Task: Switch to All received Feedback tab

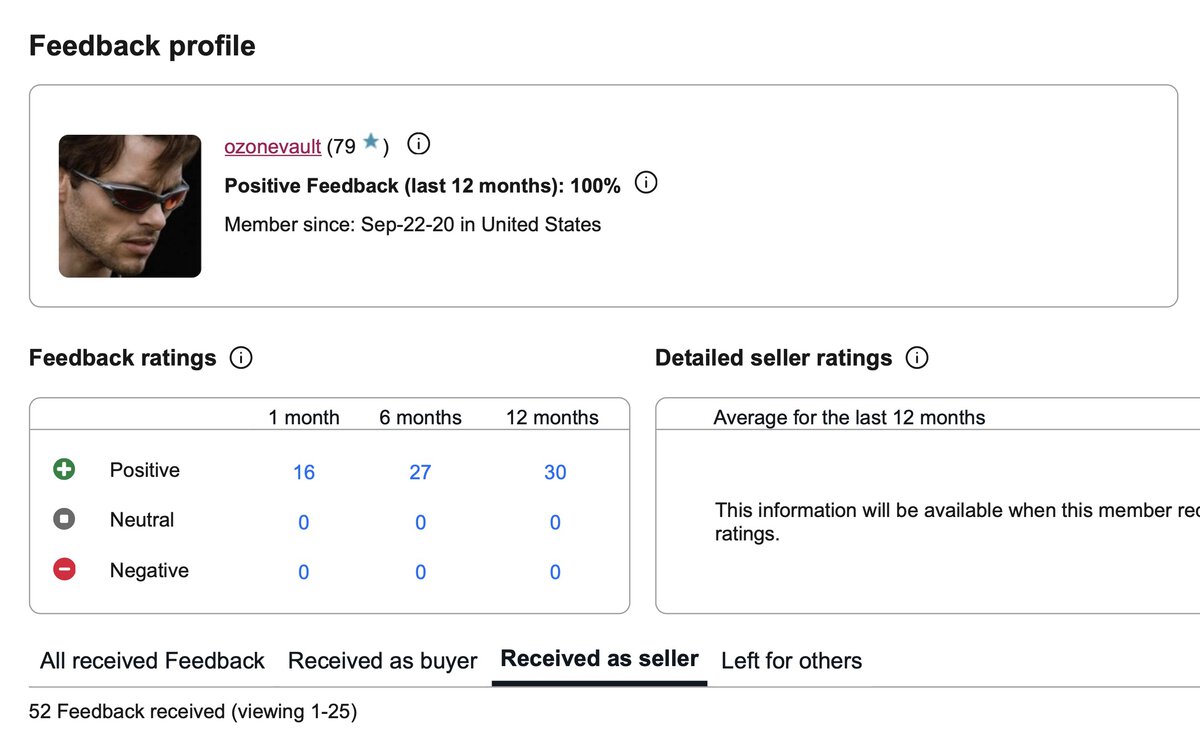Action: pyautogui.click(x=152, y=661)
